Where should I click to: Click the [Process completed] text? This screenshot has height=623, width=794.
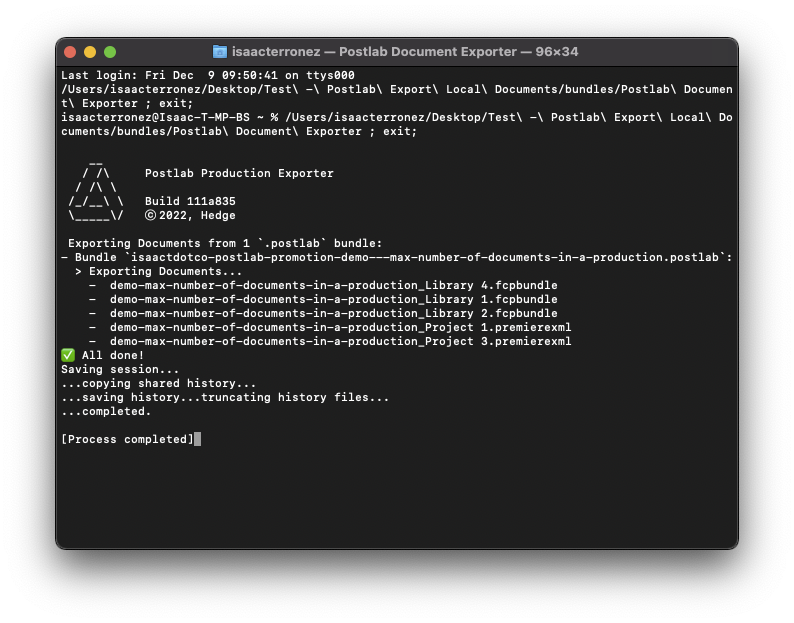pos(127,439)
